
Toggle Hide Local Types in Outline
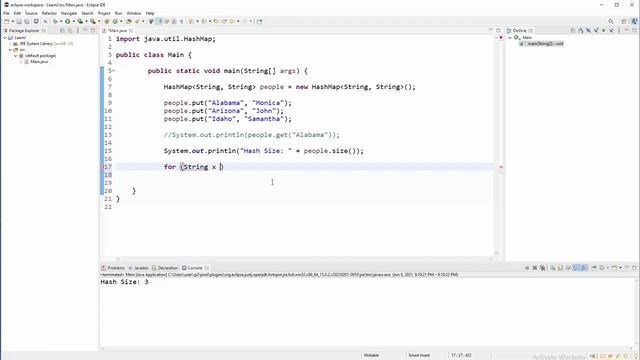(x=611, y=31)
